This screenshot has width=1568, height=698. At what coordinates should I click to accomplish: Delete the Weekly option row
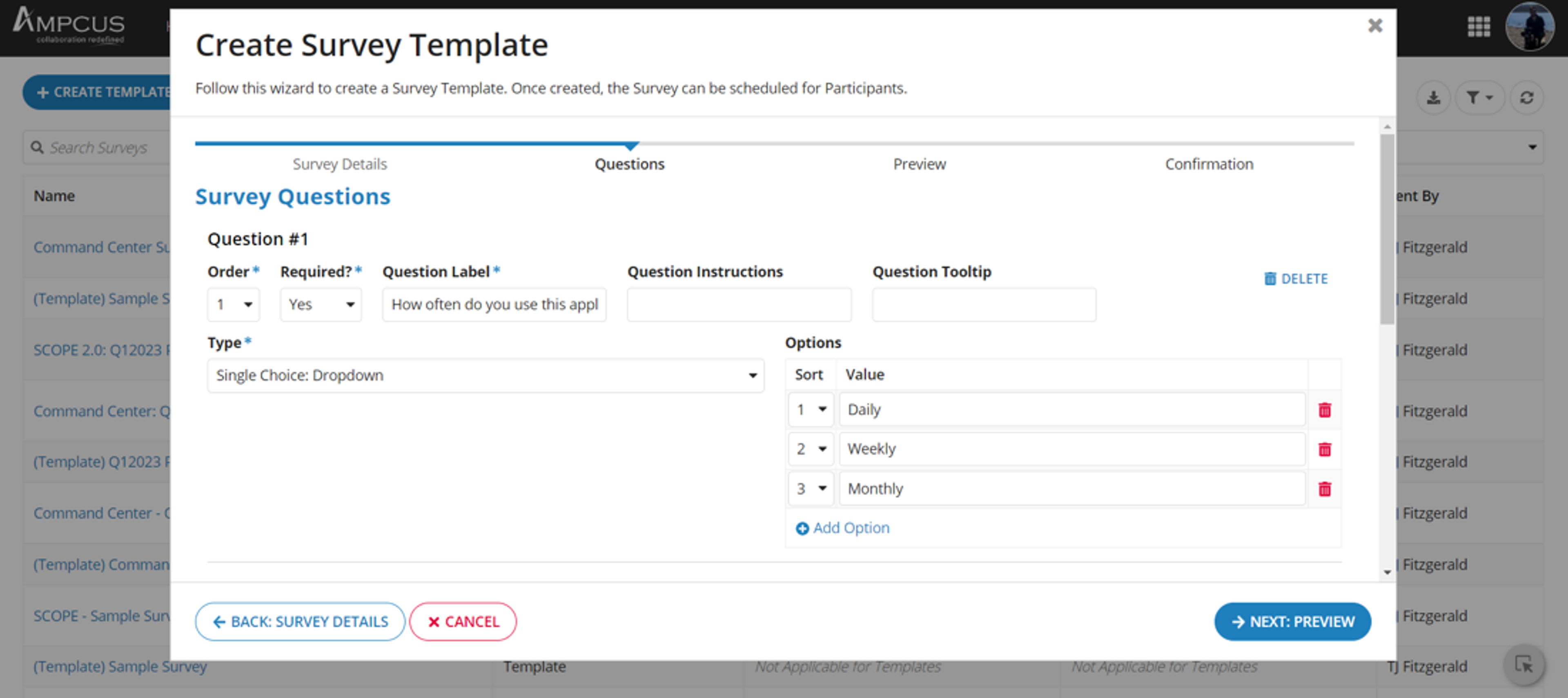1325,450
